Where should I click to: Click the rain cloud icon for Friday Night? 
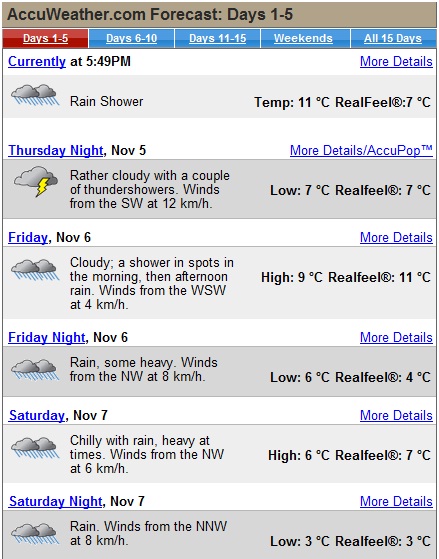pos(35,370)
